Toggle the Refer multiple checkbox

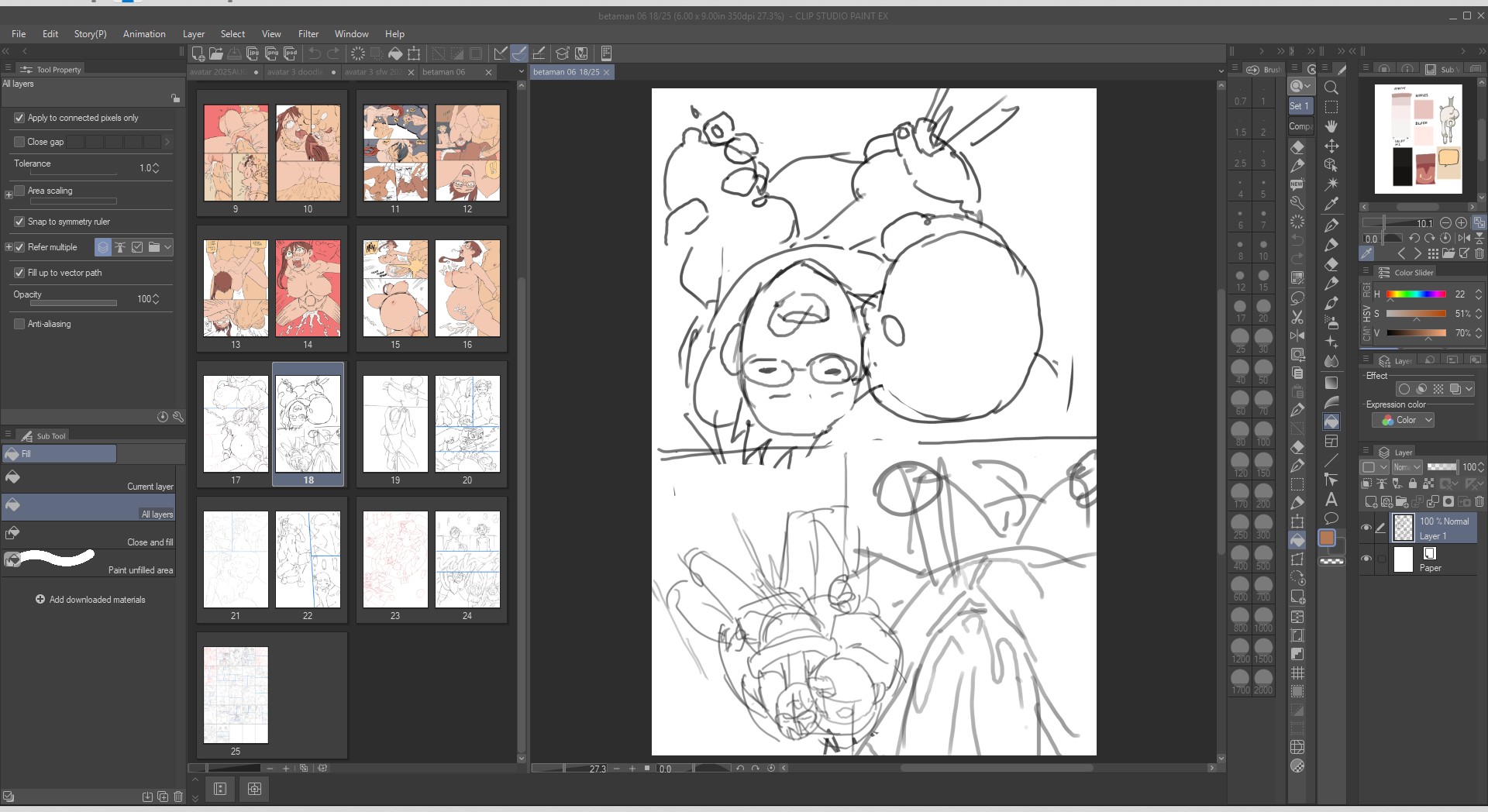19,247
